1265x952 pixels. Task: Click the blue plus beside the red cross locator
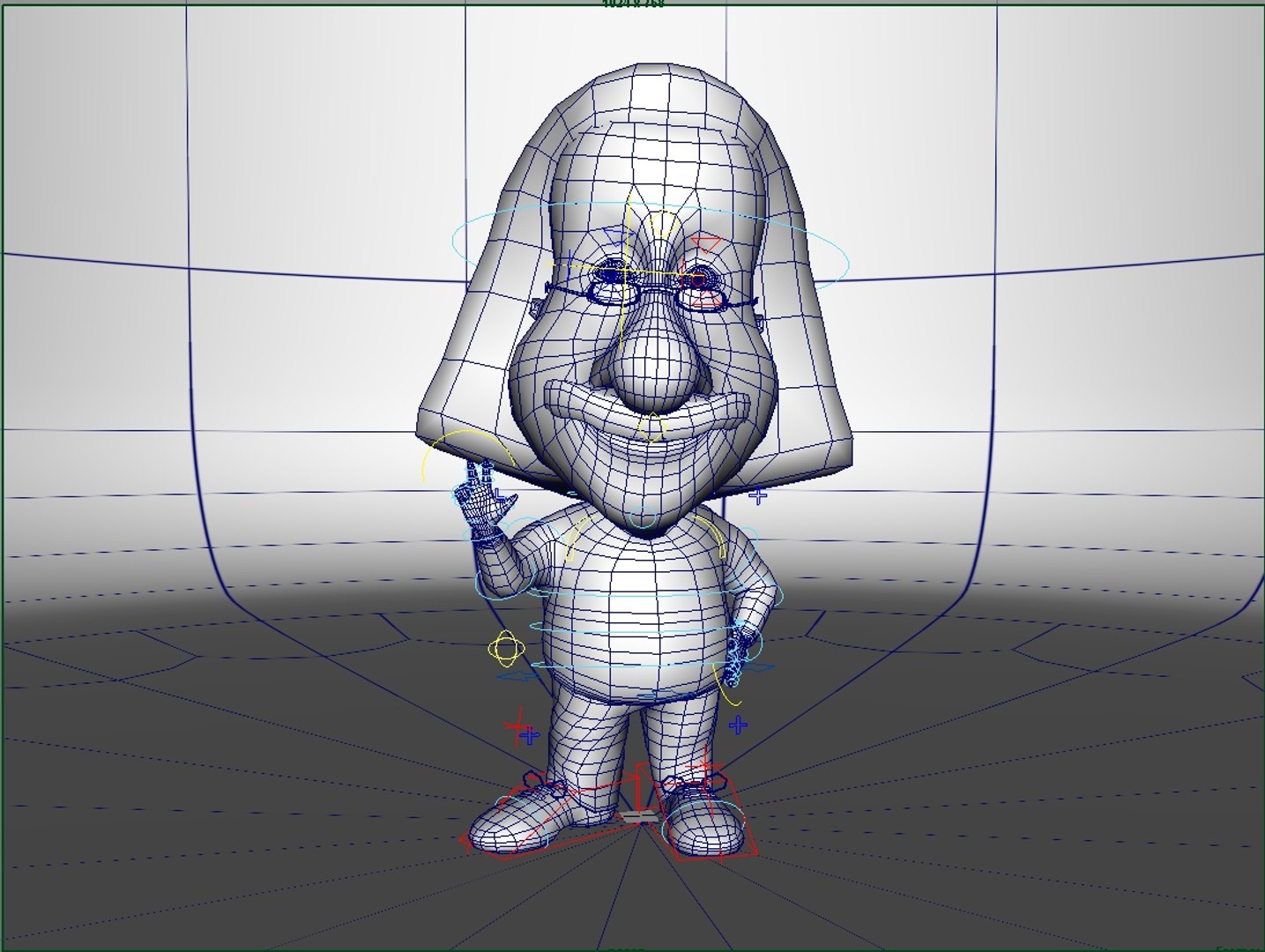point(529,735)
